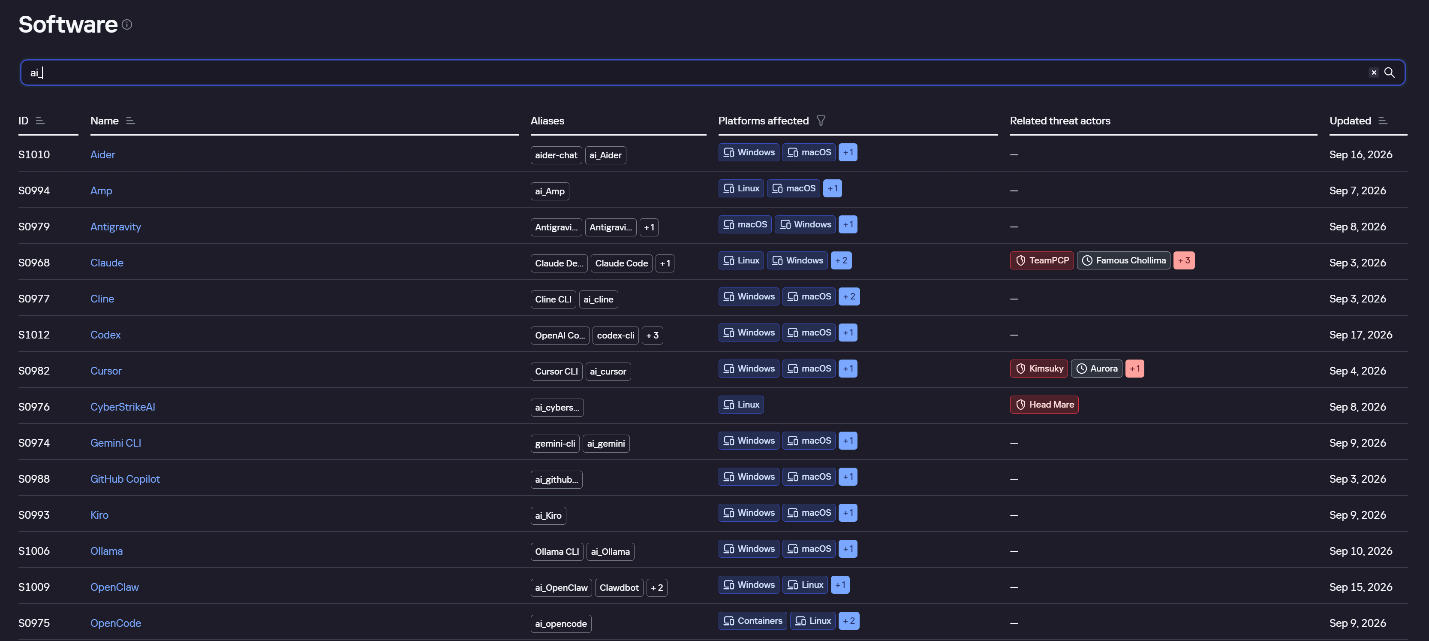Screen dimensions: 1429x641
Task: Select the Sep 17, 2026 date cell
Action: click(x=1360, y=334)
